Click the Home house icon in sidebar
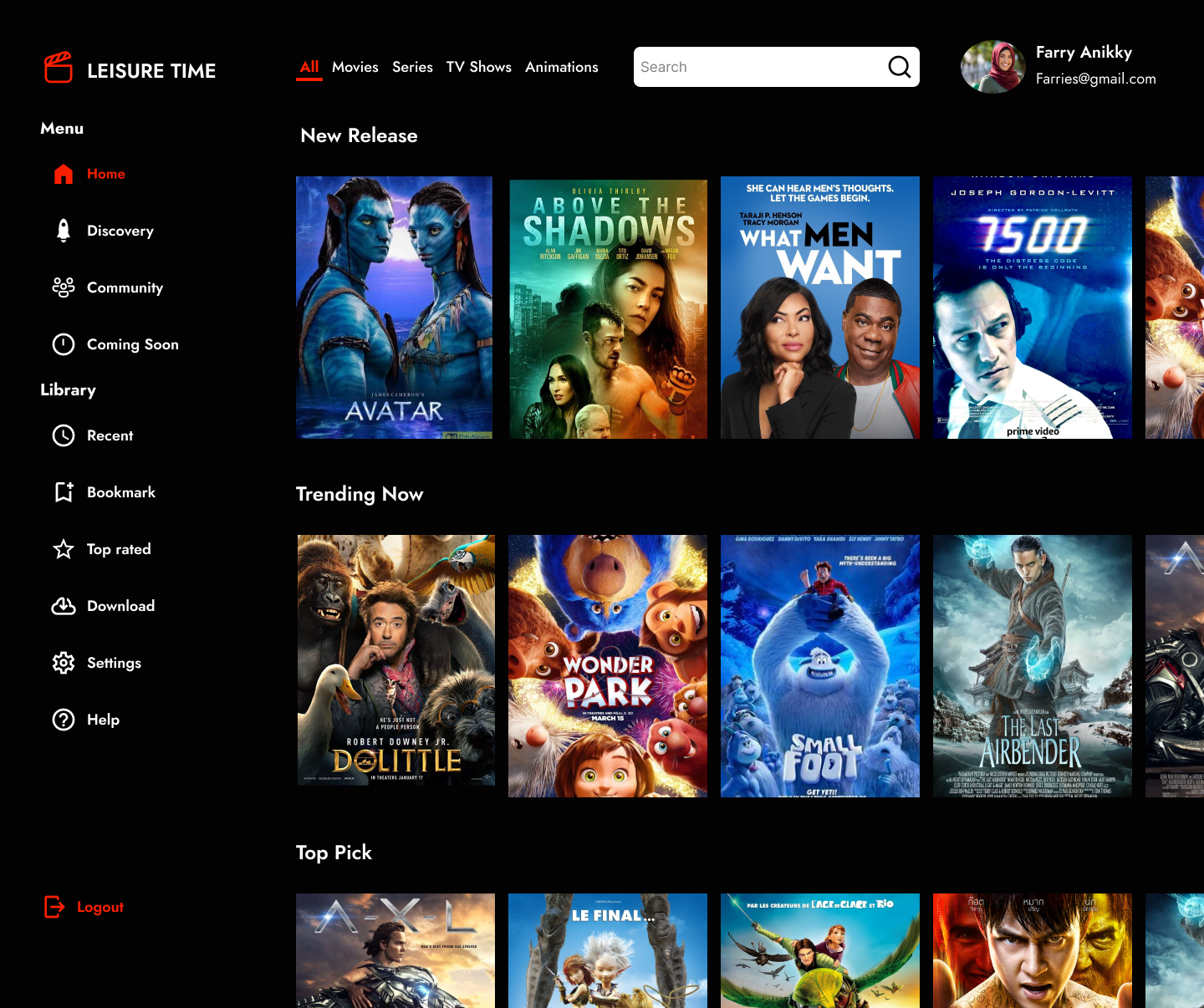The height and width of the screenshot is (1008, 1204). click(64, 174)
